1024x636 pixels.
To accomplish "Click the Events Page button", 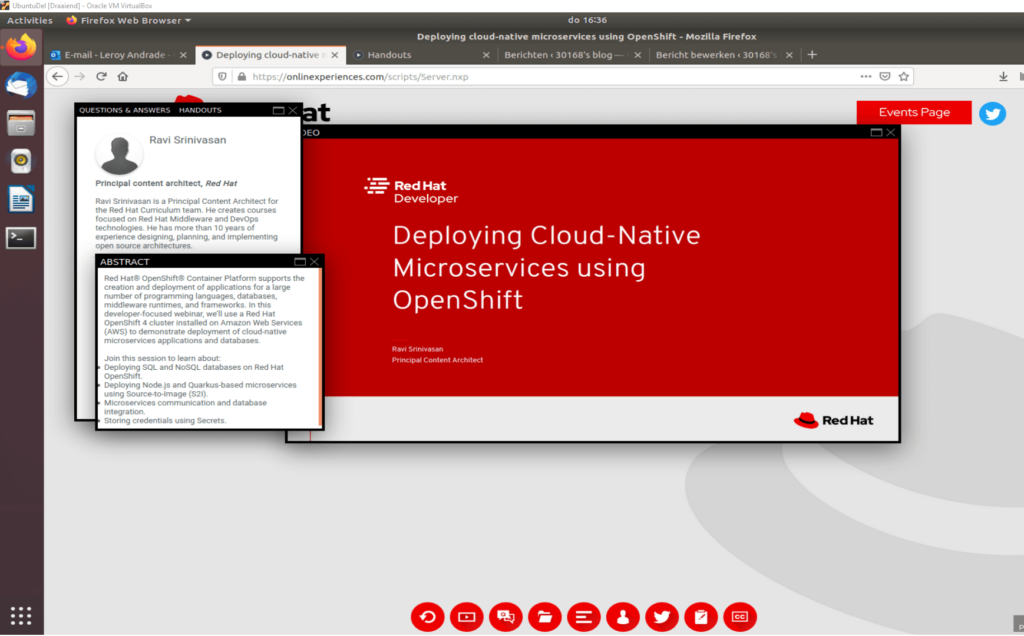I will click(x=913, y=112).
